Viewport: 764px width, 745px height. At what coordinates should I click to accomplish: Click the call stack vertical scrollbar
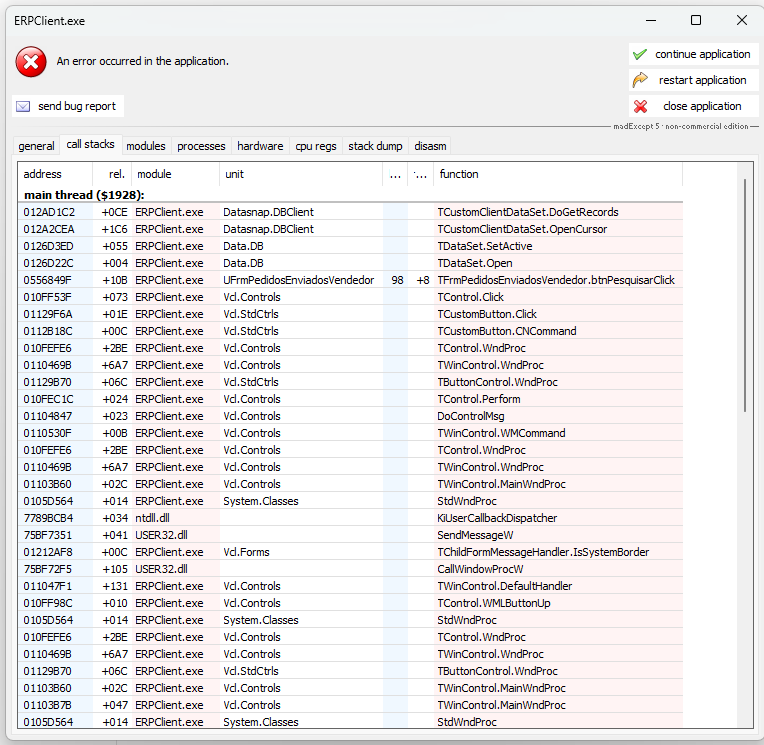pyautogui.click(x=743, y=450)
